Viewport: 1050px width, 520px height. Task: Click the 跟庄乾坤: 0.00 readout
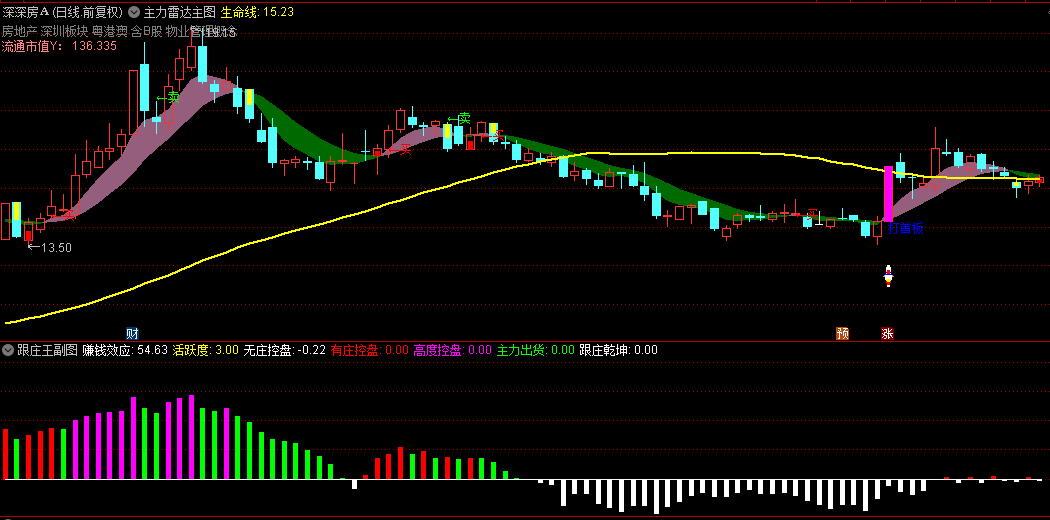619,350
